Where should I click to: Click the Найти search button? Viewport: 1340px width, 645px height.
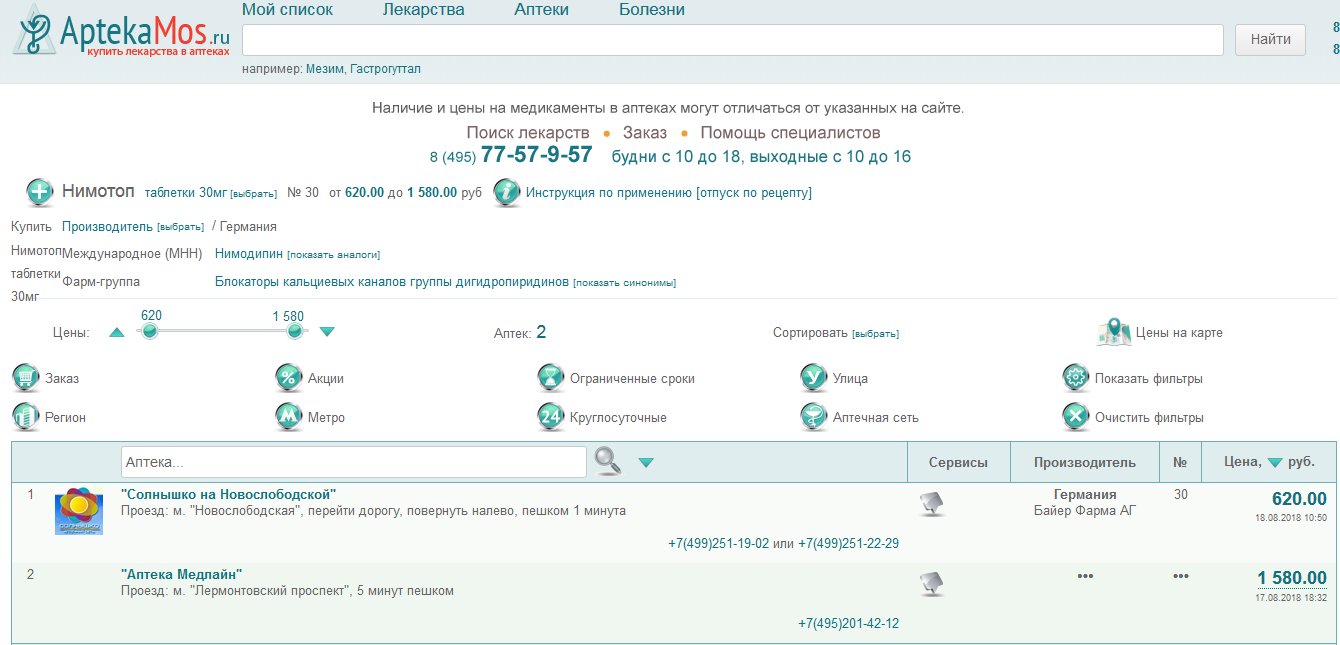tap(1270, 40)
